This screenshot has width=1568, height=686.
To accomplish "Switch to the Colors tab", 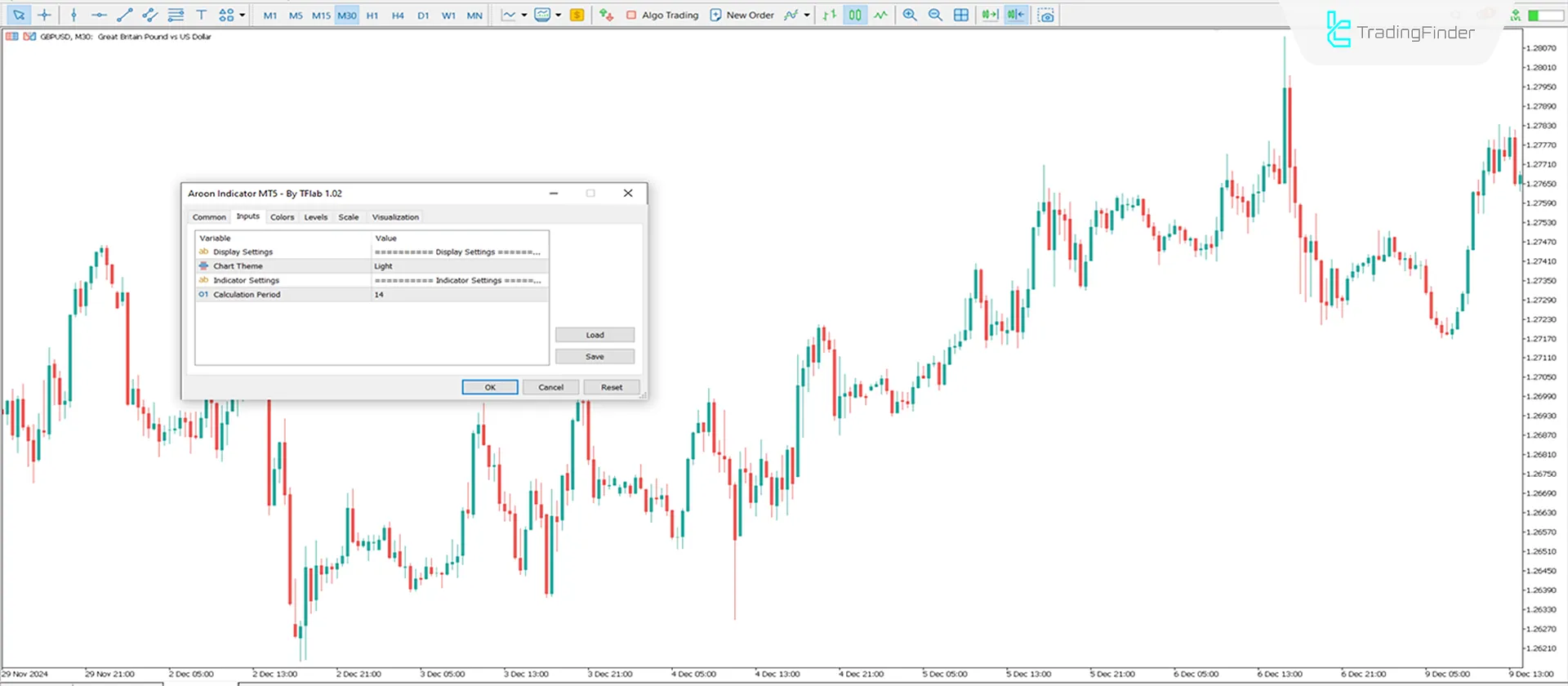I will point(282,217).
